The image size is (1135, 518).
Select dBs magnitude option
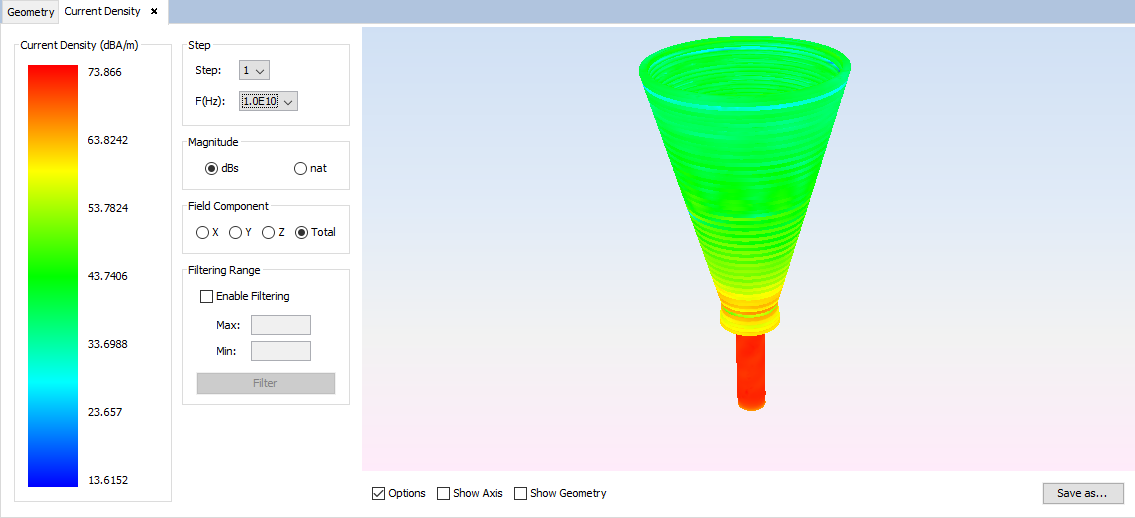point(212,168)
